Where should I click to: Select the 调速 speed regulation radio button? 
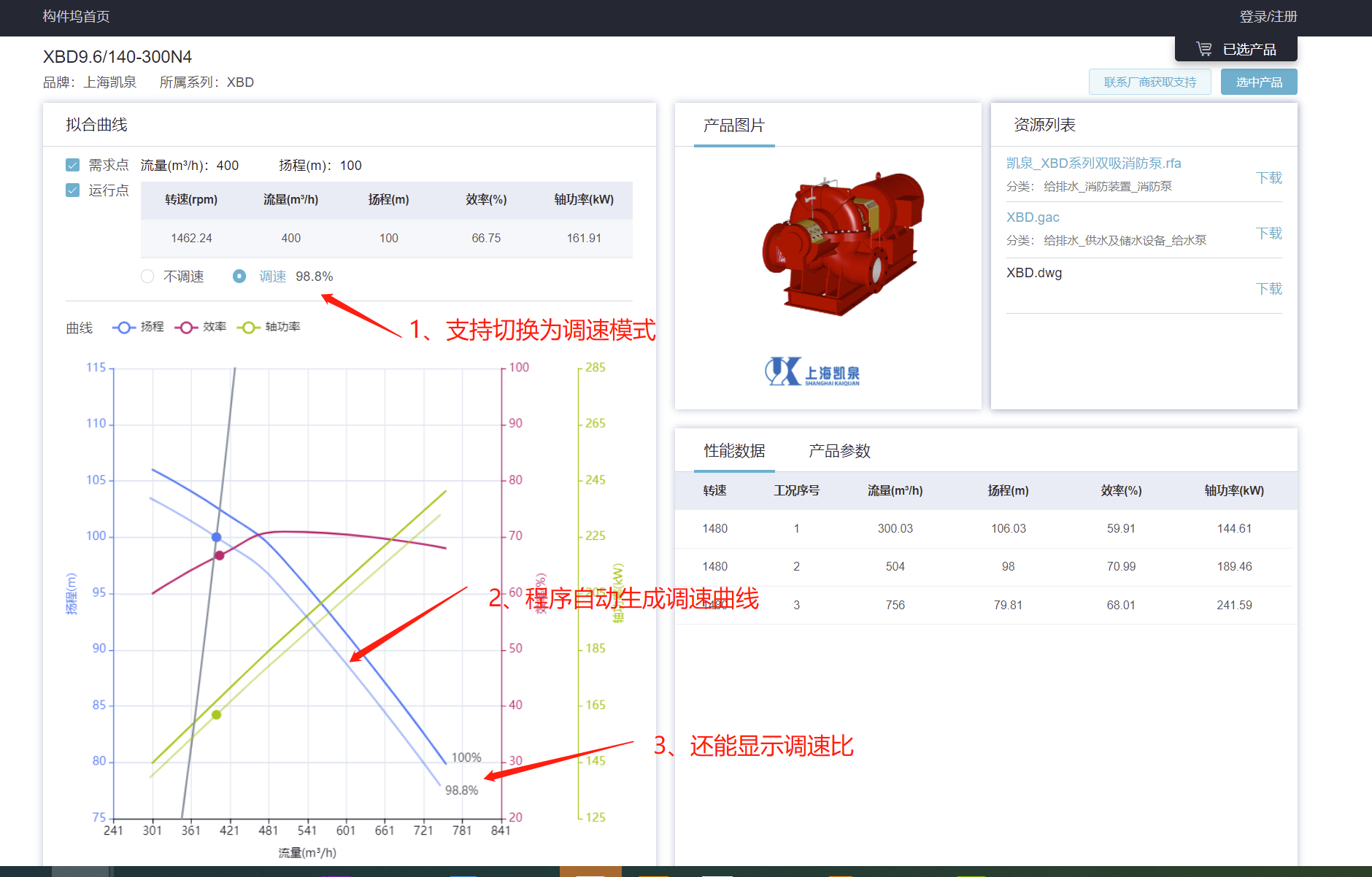(239, 276)
